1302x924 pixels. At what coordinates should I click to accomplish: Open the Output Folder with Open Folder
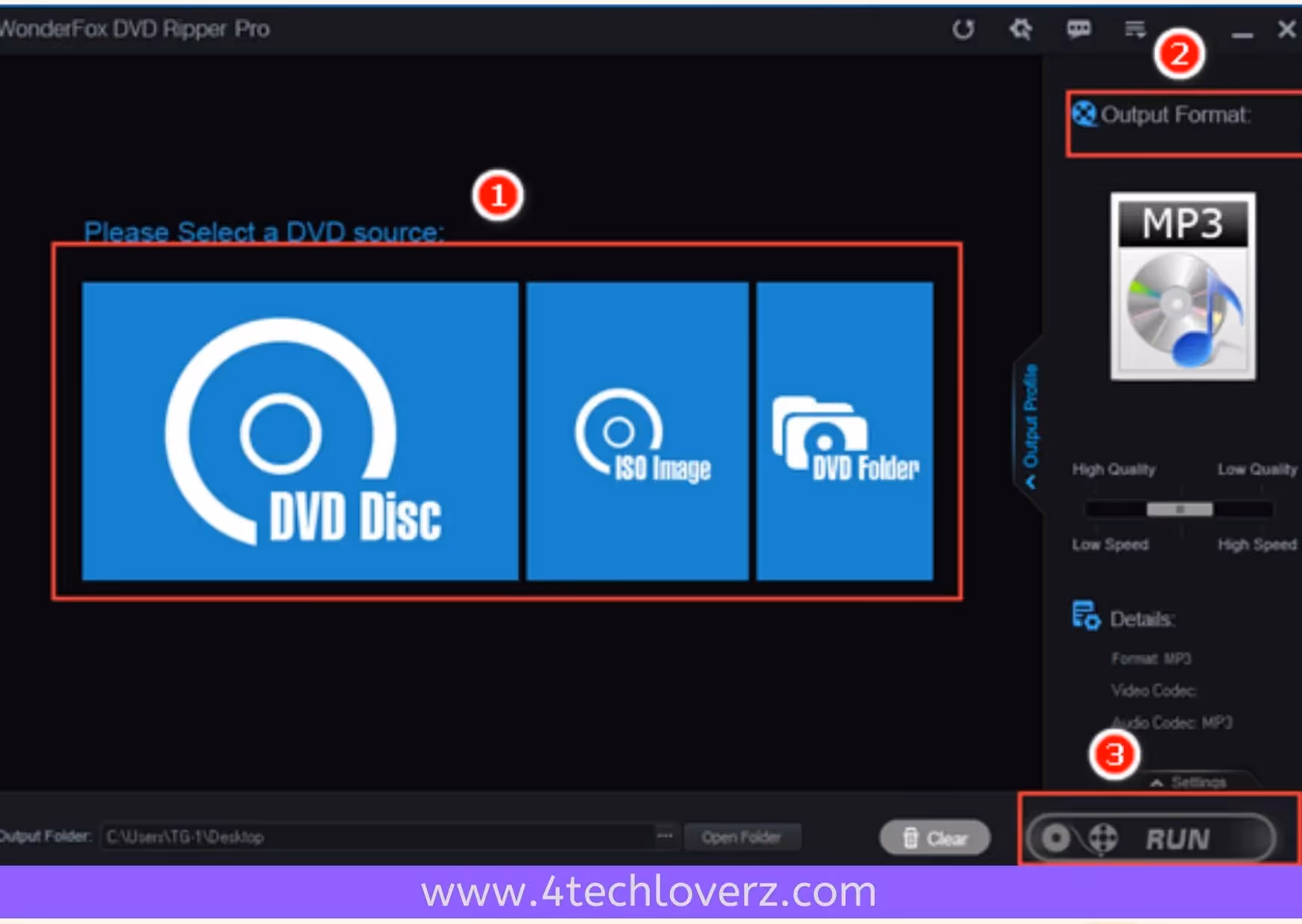742,836
